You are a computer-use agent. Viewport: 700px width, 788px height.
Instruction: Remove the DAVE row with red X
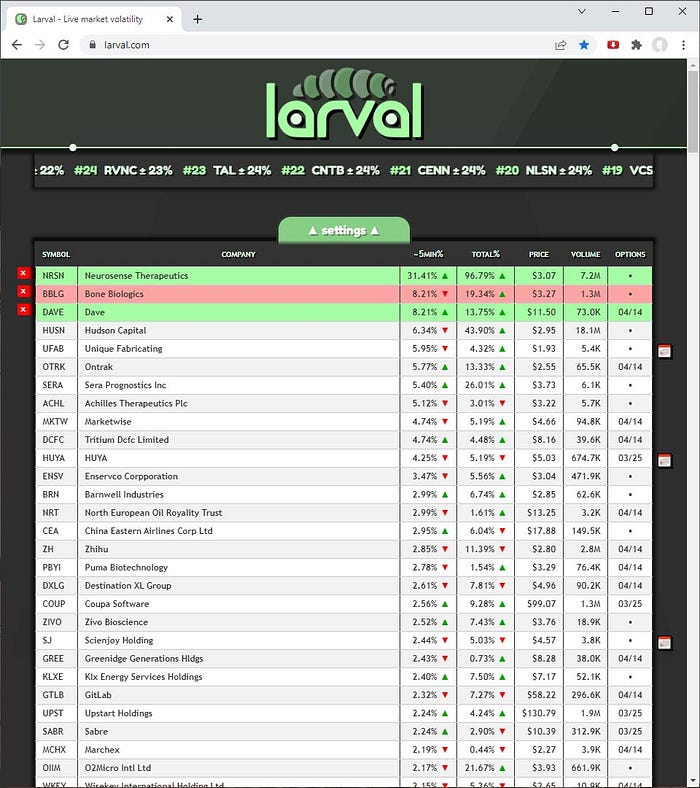pos(23,310)
